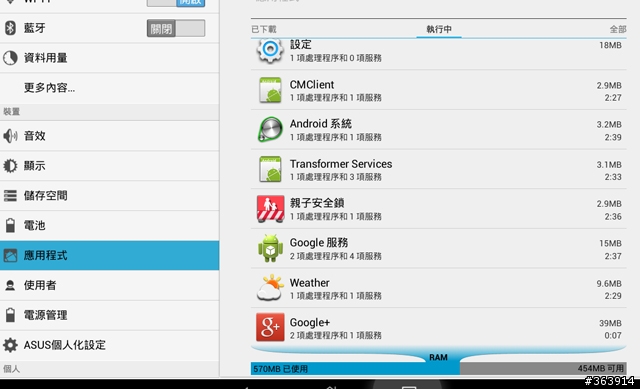Click the gear icon beside ASUS個人化設定
This screenshot has width=640, height=389.
[x=10, y=345]
